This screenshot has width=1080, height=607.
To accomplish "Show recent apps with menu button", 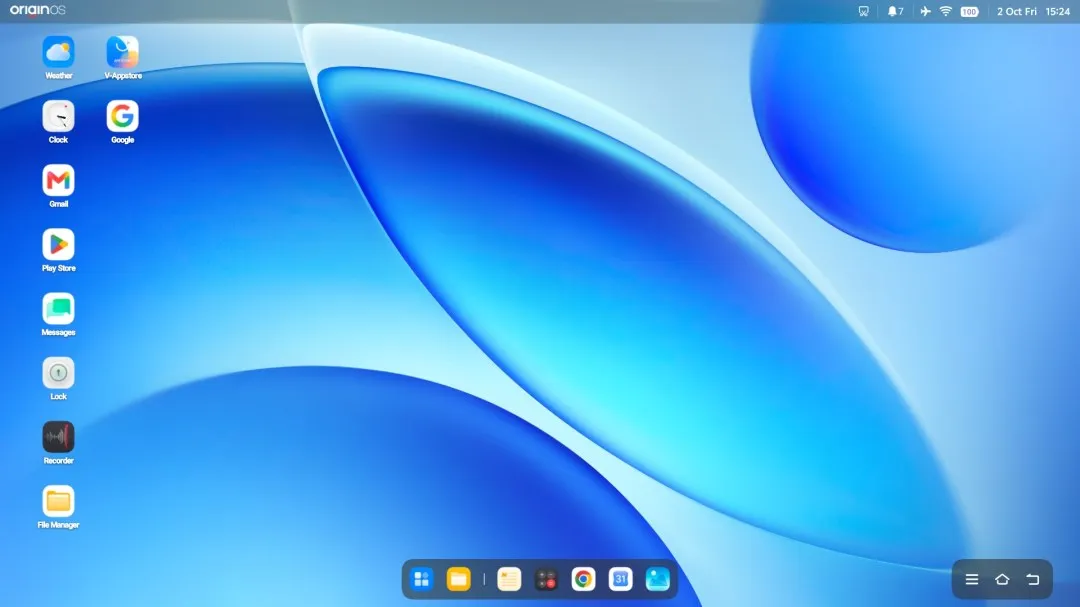I will pos(972,579).
